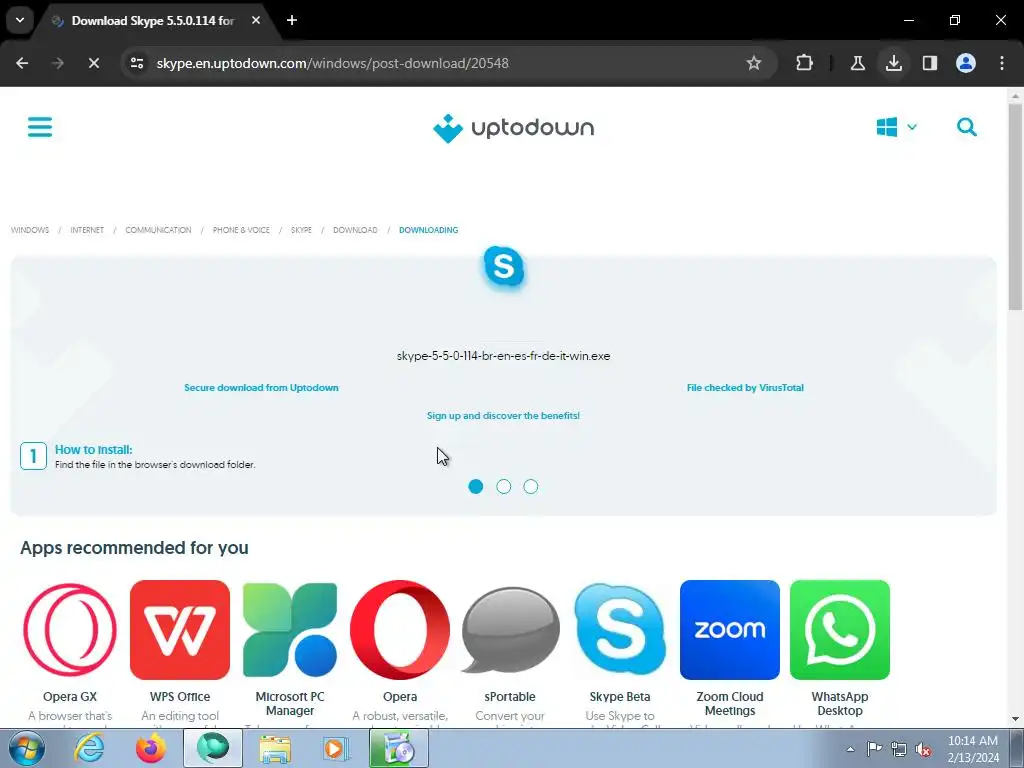The height and width of the screenshot is (768, 1024).
Task: Go to the Skype breadcrumb
Action: click(301, 230)
